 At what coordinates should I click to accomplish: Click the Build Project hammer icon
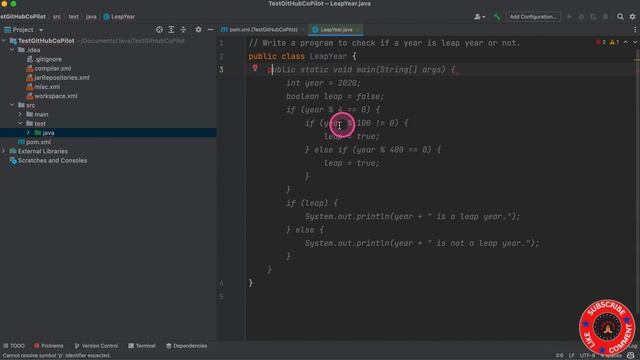(497, 17)
